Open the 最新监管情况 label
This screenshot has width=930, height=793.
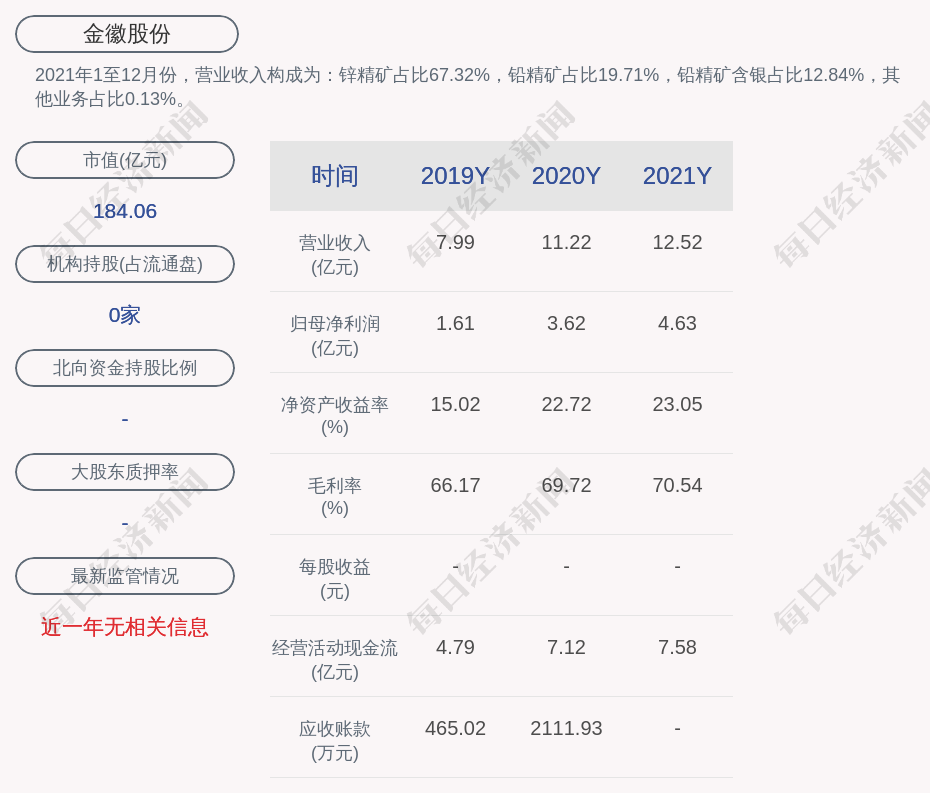click(125, 576)
